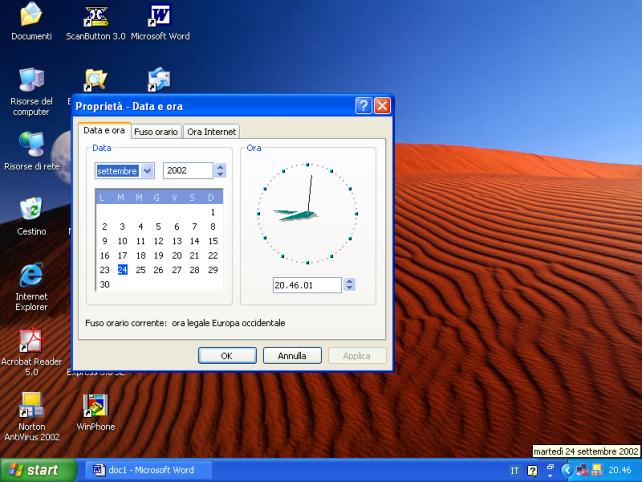642x482 pixels.
Task: Select day 27 in the calendar
Action: coord(176,270)
